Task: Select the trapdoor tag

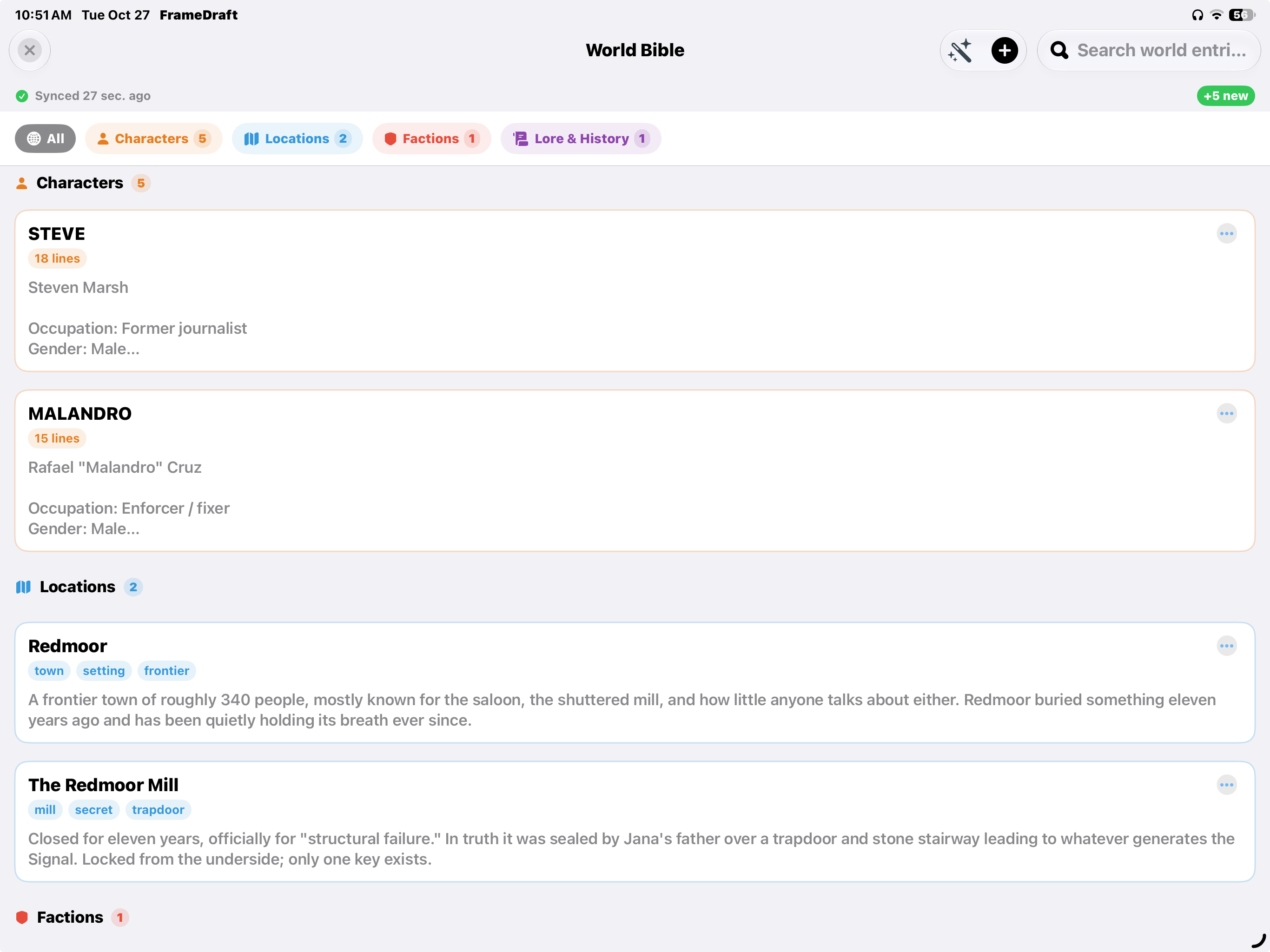Action: 158,810
